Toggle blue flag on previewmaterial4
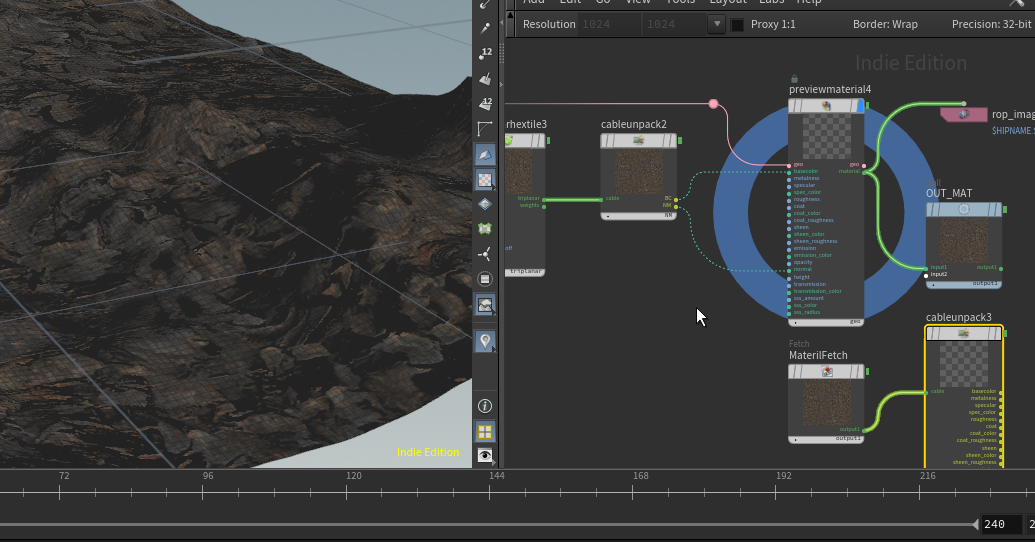The image size is (1035, 542). (860, 106)
